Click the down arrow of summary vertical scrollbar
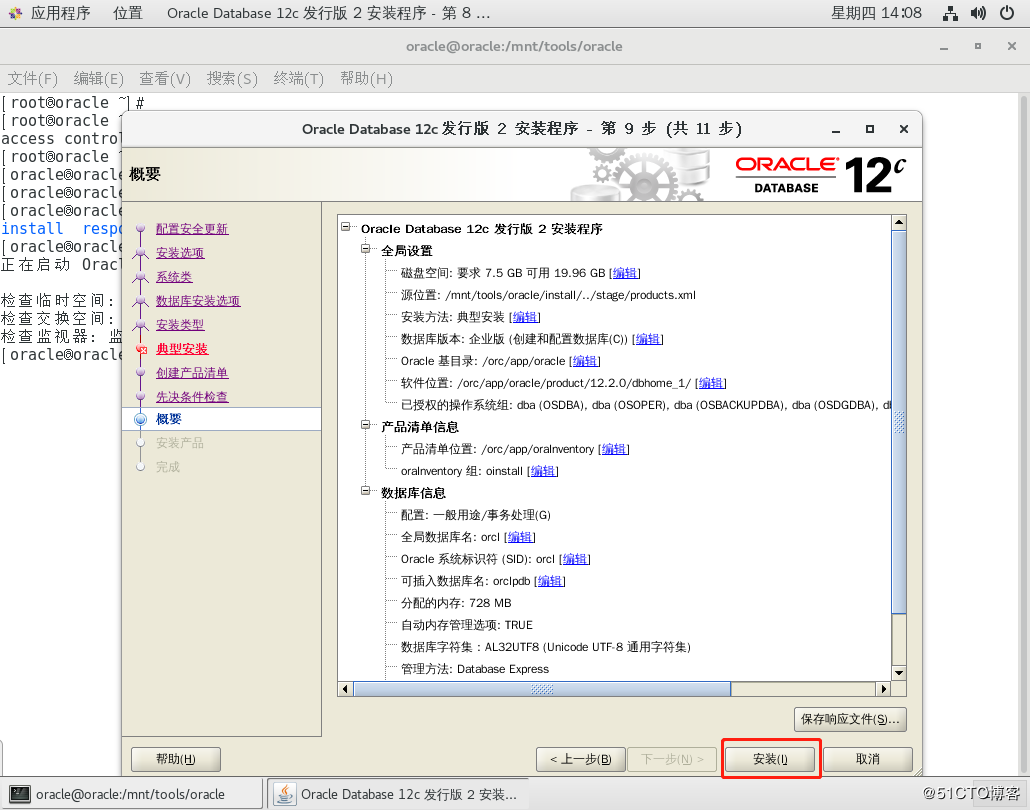The height and width of the screenshot is (810, 1030). [899, 673]
